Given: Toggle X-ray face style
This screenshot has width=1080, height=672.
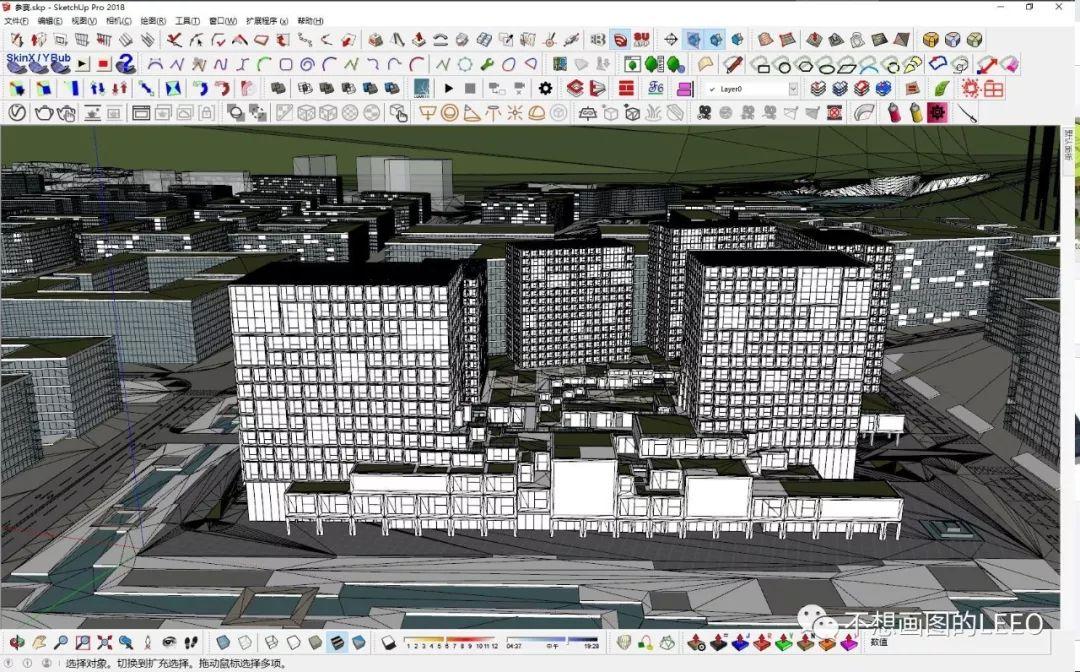Looking at the screenshot, I should click(x=222, y=642).
